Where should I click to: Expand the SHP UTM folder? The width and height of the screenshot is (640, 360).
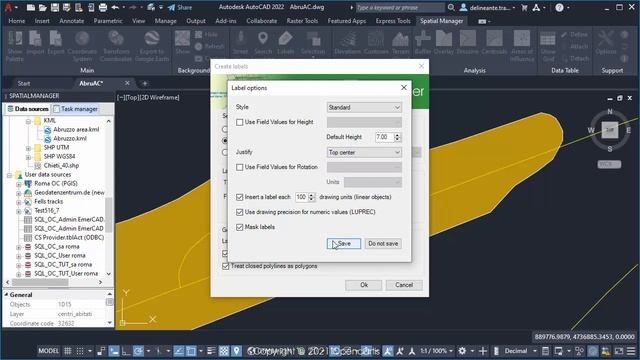(x=28, y=148)
